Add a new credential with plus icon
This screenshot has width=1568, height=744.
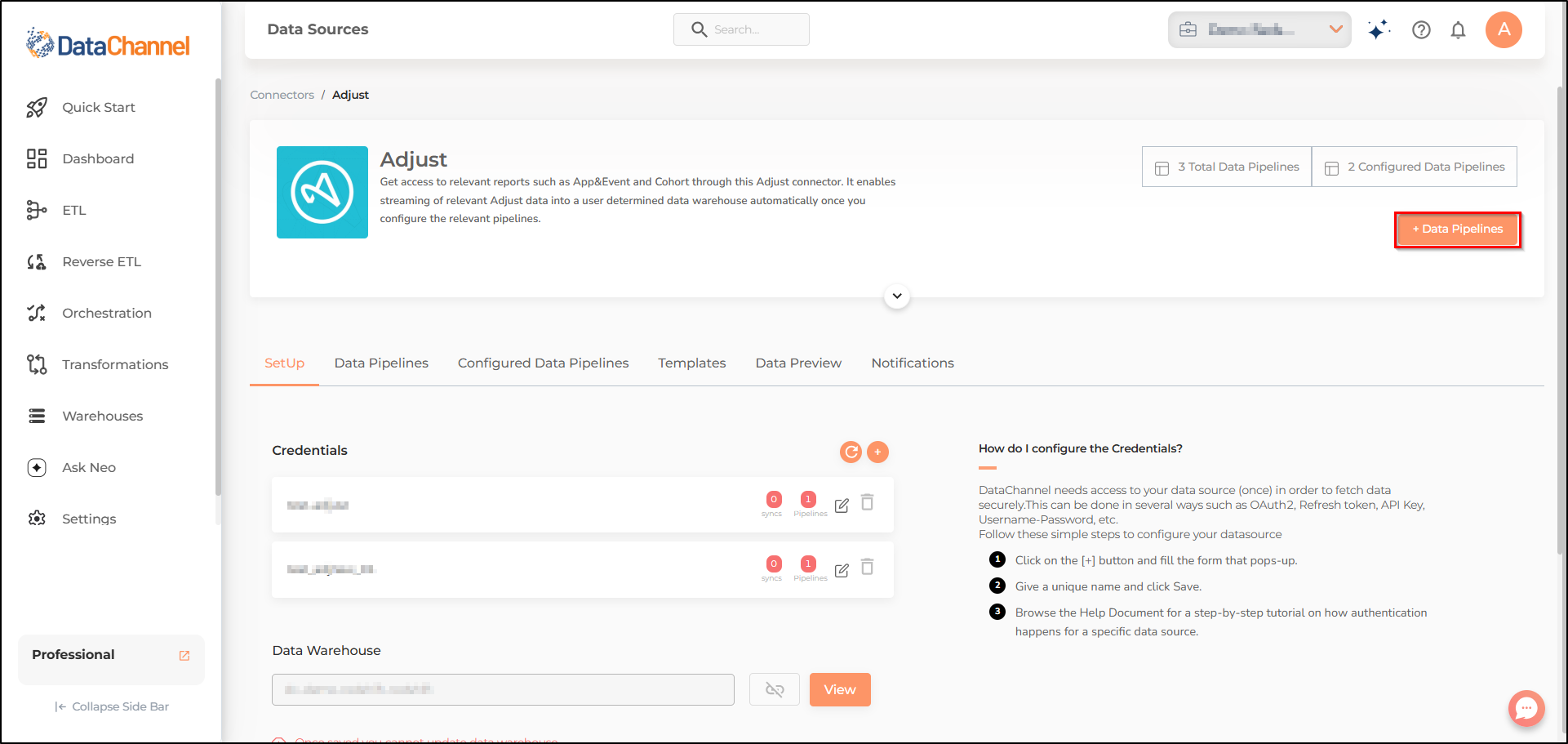877,452
